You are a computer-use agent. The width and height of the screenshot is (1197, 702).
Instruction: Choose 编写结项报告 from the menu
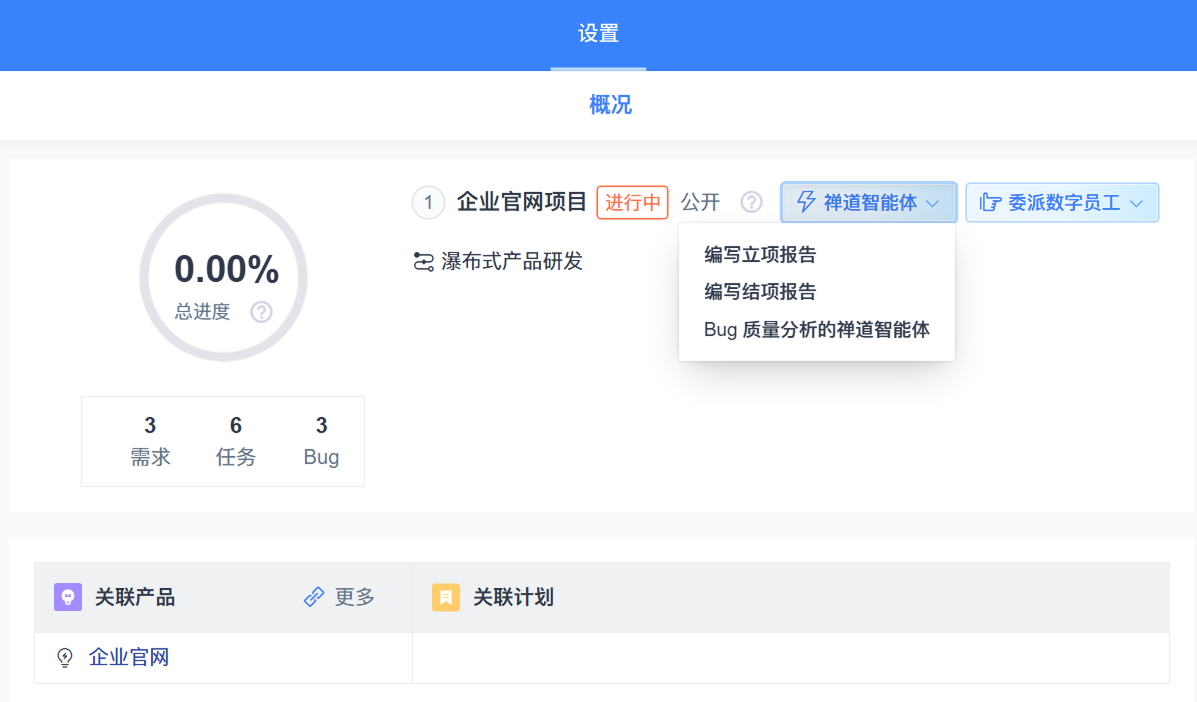(760, 291)
